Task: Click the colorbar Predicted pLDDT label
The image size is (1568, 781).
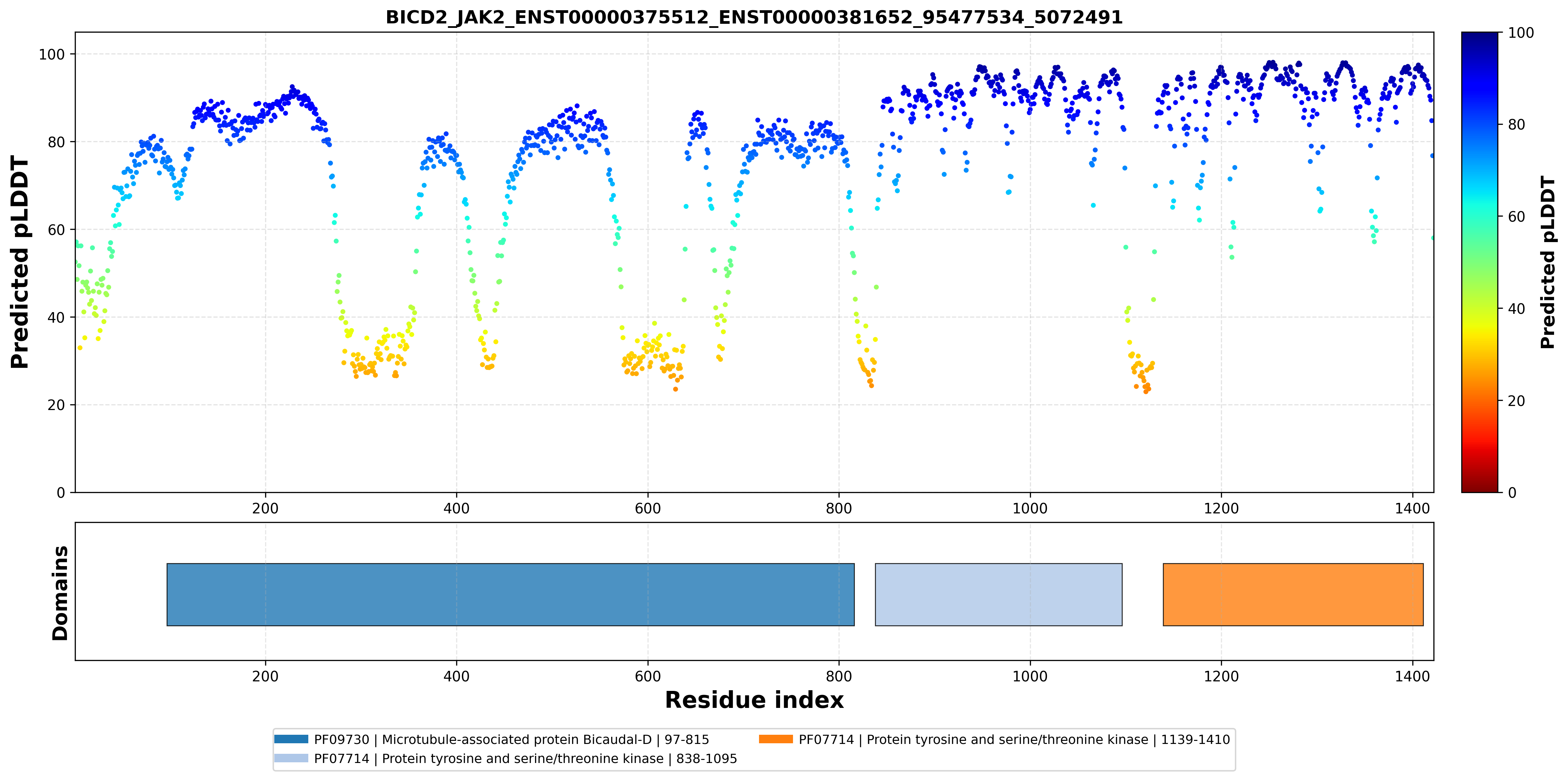Action: pos(1547,262)
